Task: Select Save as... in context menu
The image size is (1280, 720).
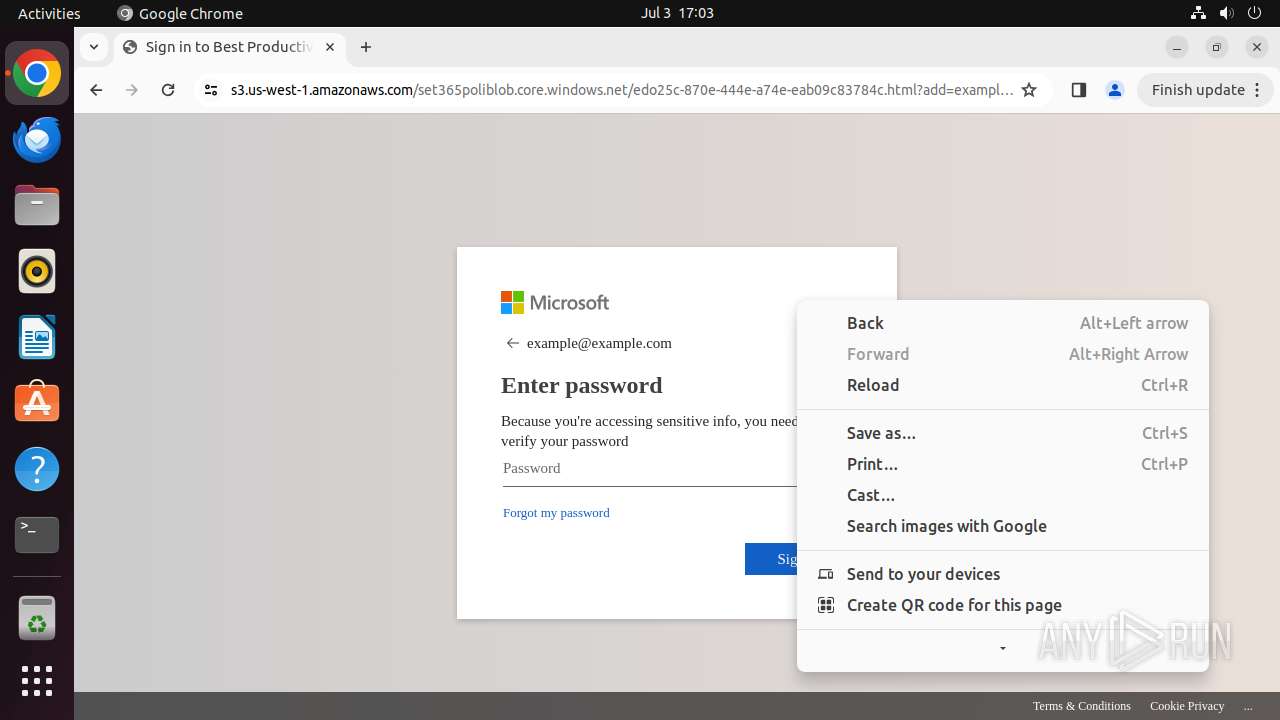Action: point(1003,433)
